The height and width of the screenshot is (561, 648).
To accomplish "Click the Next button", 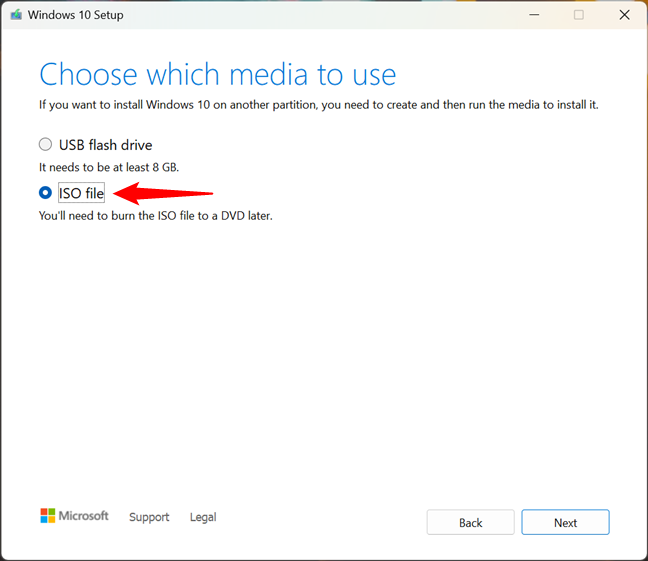I will 565,522.
